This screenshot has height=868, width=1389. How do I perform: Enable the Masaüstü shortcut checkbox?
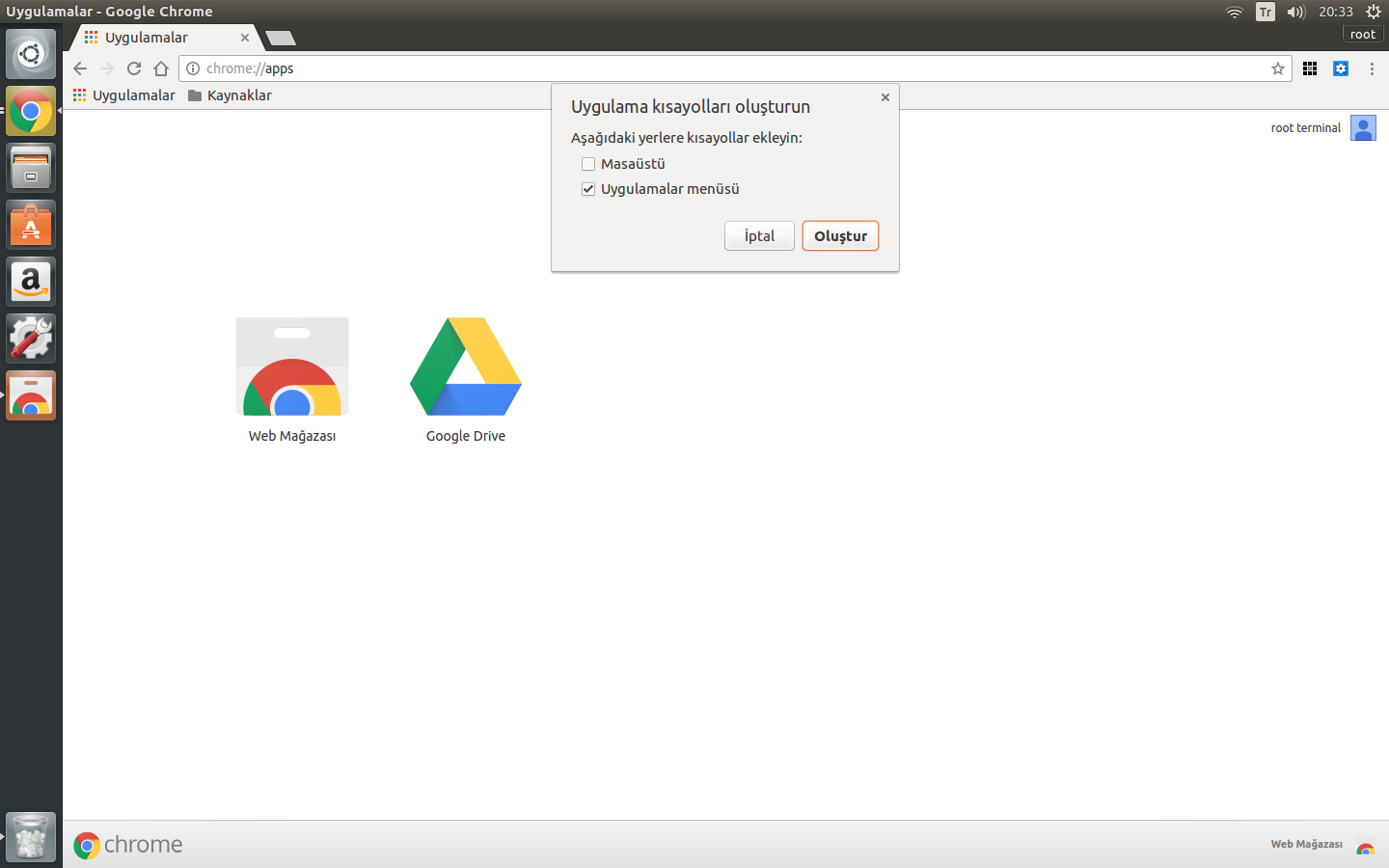click(588, 164)
